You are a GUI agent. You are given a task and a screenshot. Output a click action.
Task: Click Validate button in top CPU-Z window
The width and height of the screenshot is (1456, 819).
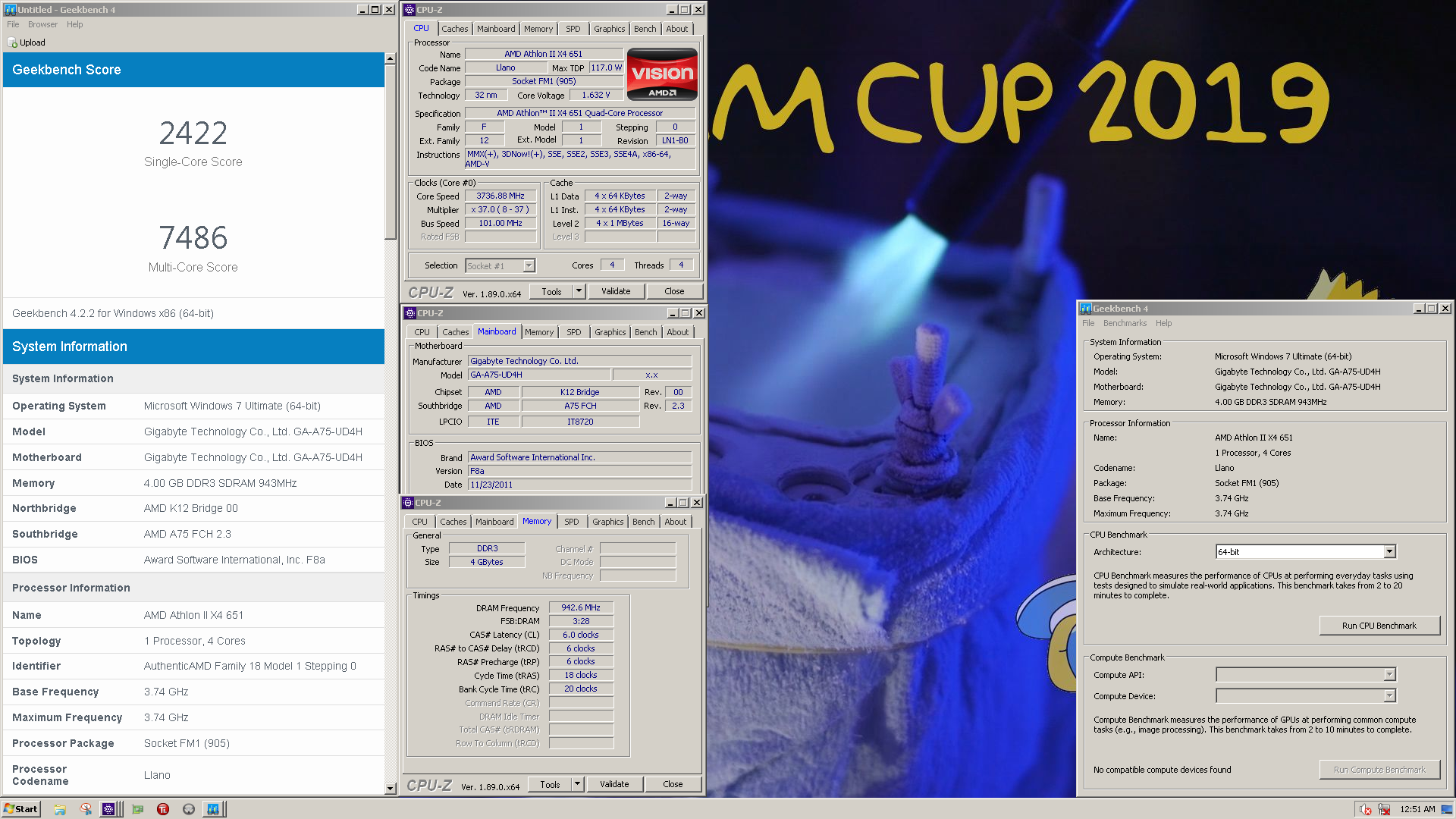pos(616,291)
